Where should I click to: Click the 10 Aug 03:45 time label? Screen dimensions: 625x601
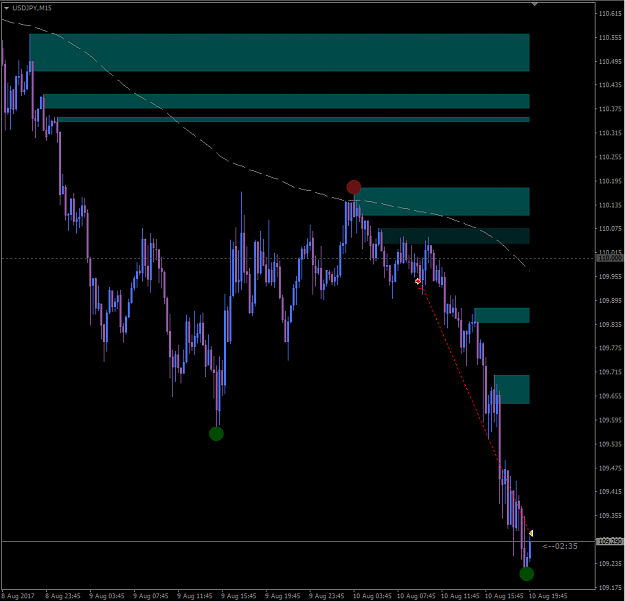pos(372,596)
